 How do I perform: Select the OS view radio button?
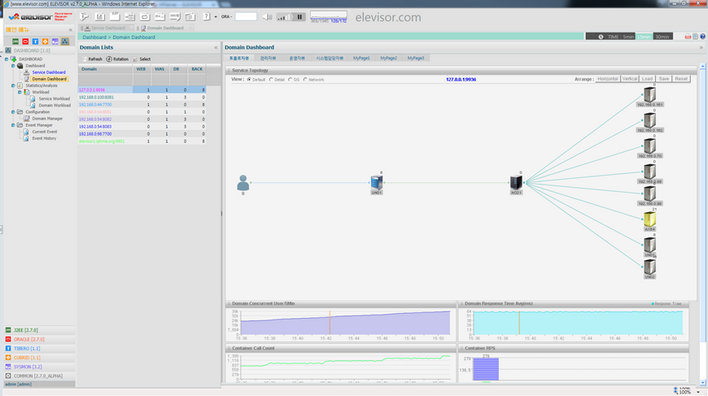point(290,79)
